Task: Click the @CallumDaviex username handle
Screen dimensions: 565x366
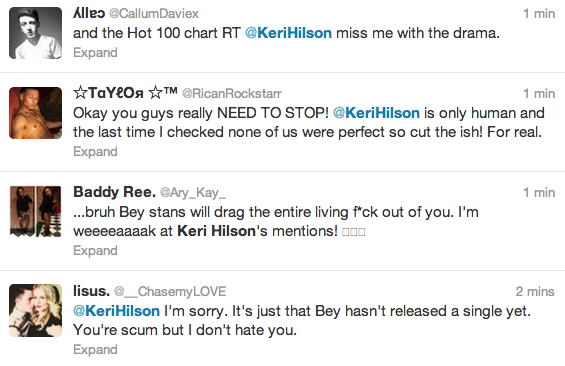Action: [154, 14]
